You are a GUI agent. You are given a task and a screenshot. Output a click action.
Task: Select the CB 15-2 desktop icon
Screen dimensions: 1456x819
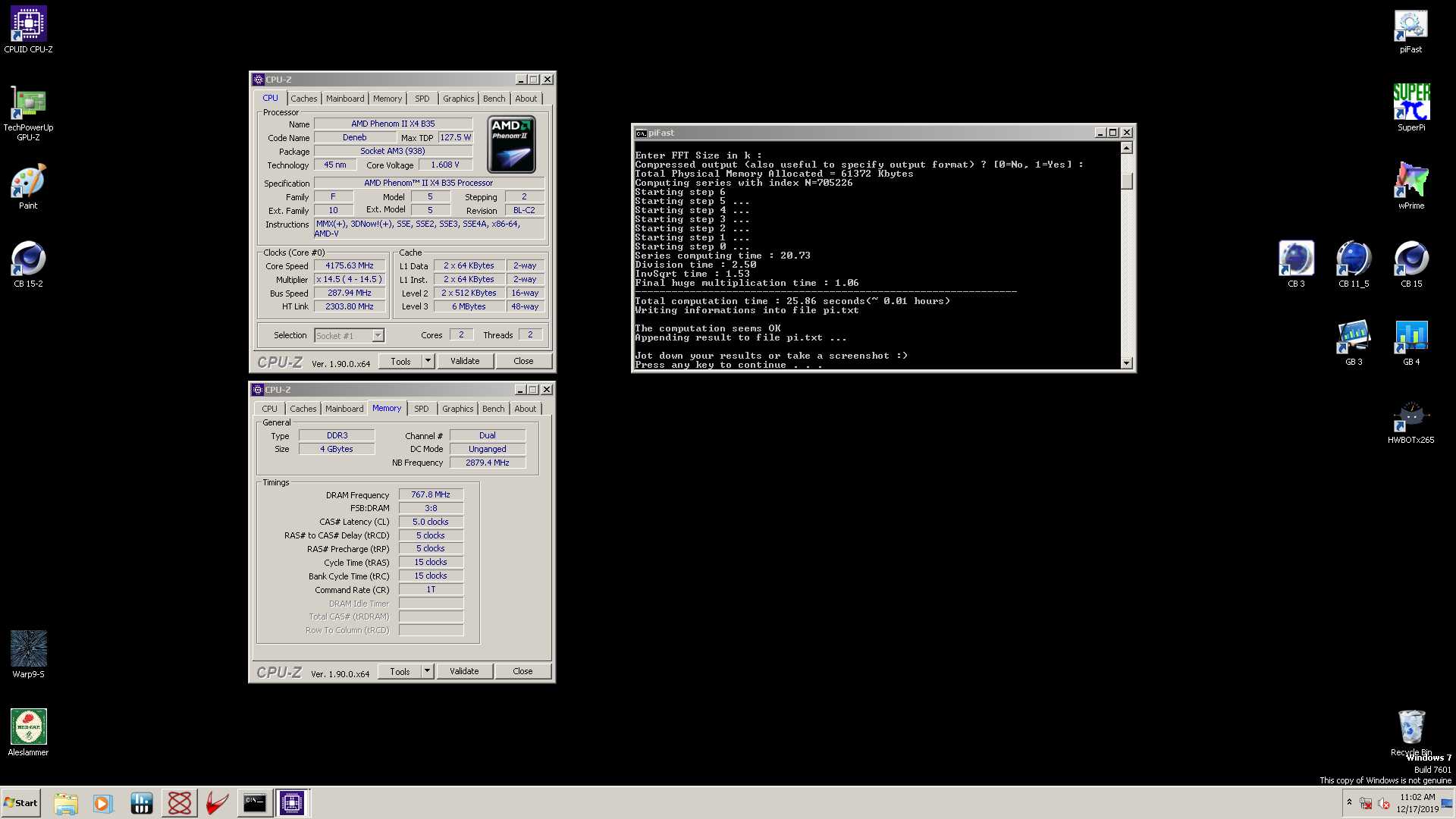tap(28, 265)
